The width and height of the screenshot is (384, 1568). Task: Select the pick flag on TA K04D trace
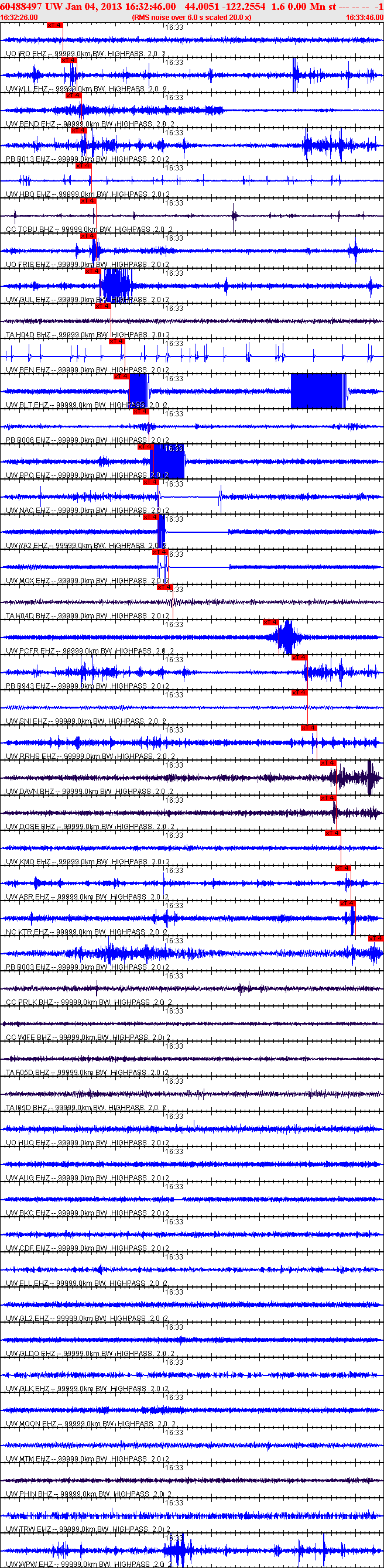pyautogui.click(x=164, y=587)
